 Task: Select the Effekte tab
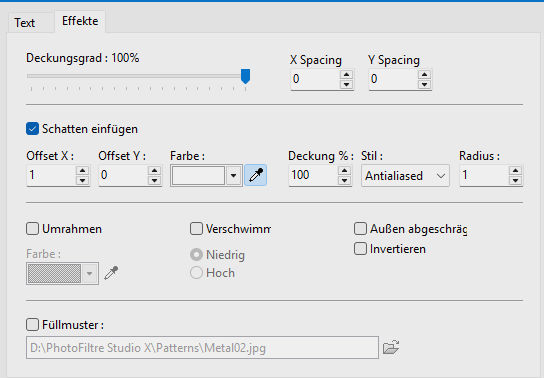80,21
